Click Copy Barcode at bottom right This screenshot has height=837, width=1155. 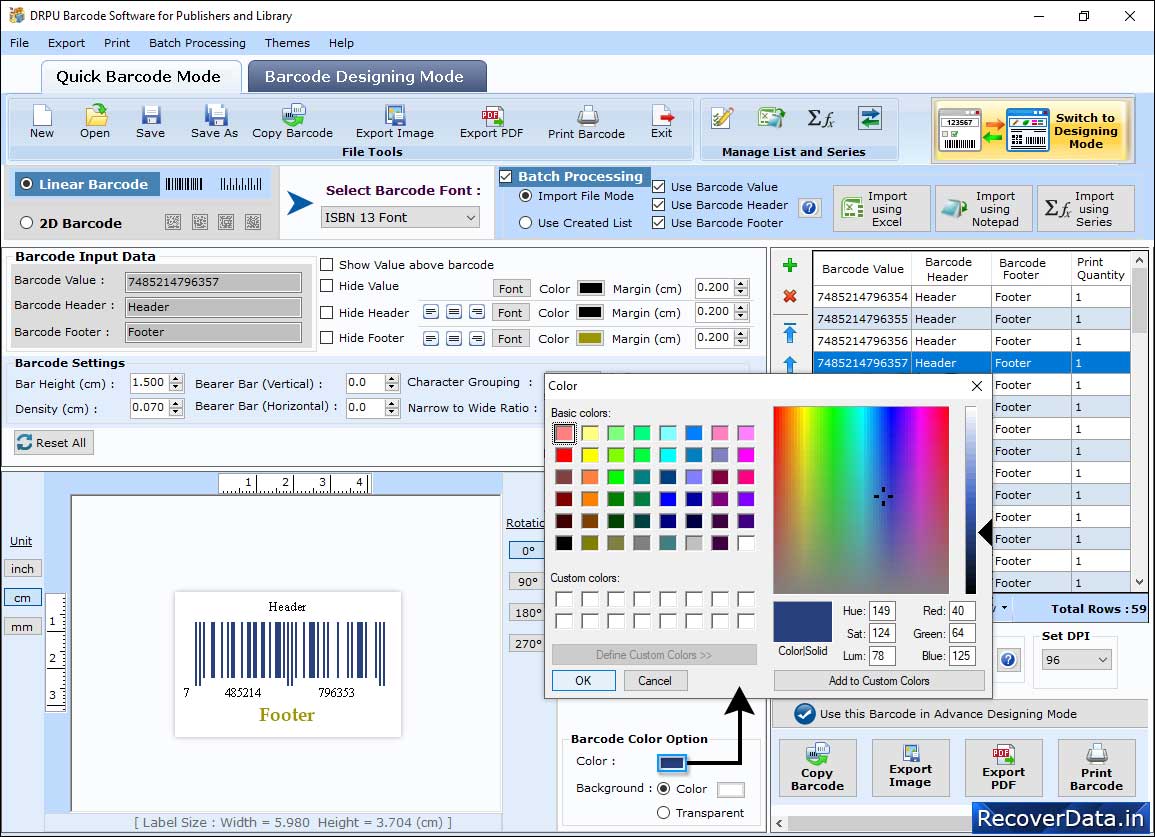[x=818, y=768]
